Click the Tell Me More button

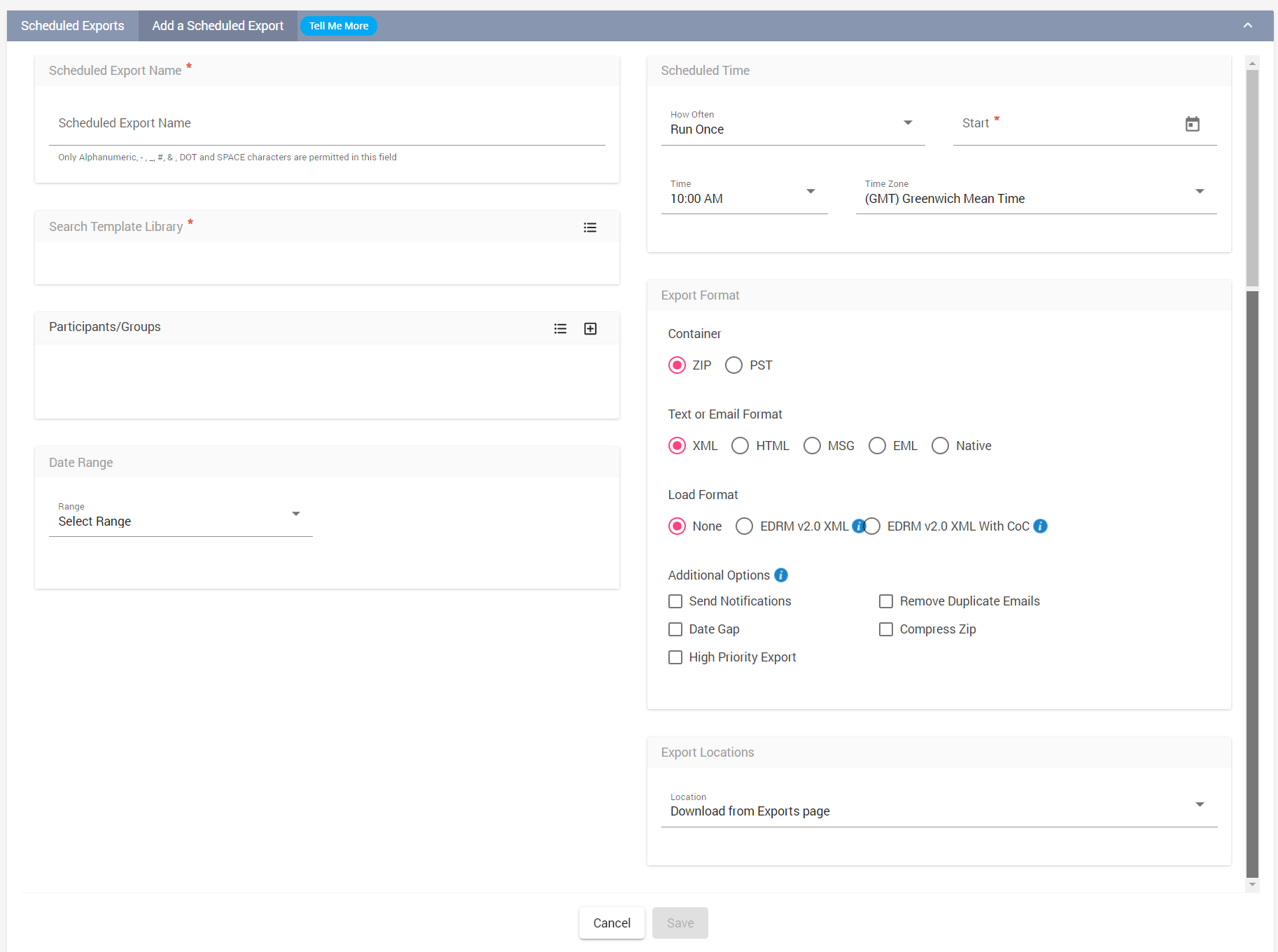click(339, 26)
